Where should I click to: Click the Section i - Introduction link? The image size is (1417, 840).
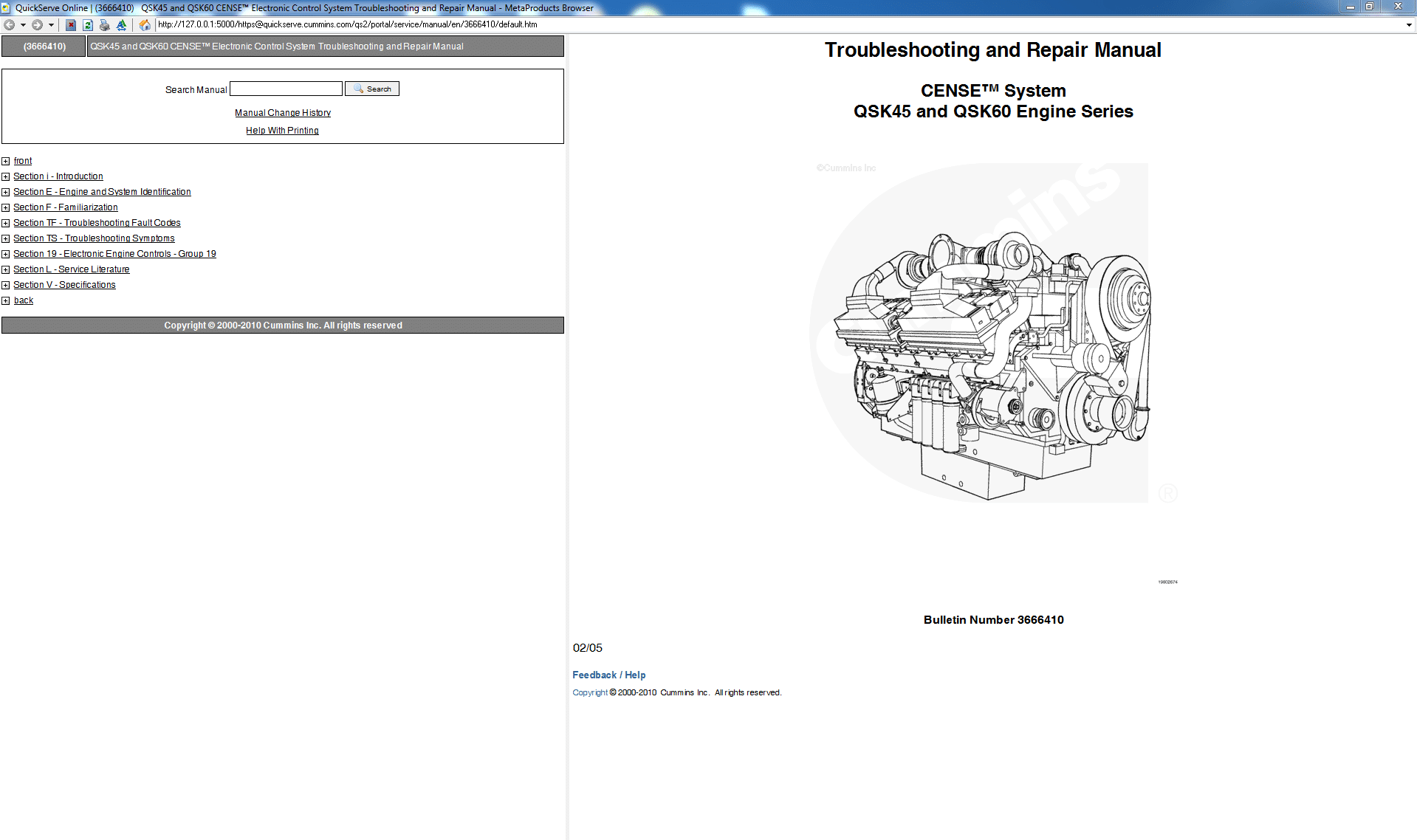[58, 176]
